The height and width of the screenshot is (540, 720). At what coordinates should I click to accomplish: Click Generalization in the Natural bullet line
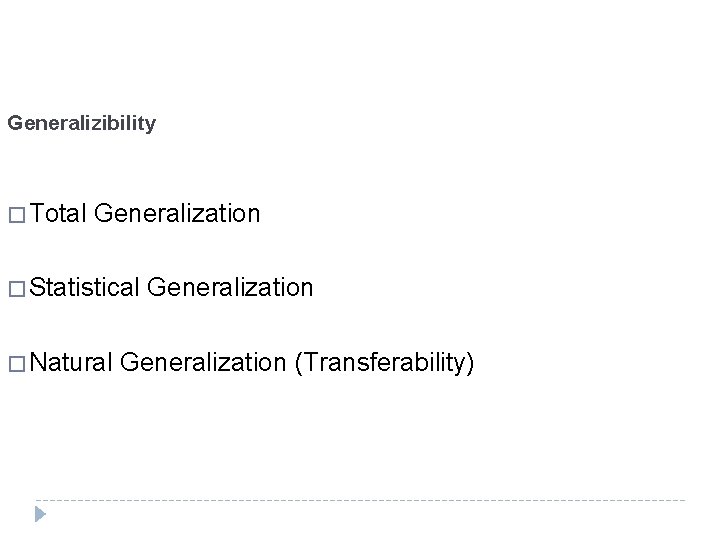pos(207,362)
